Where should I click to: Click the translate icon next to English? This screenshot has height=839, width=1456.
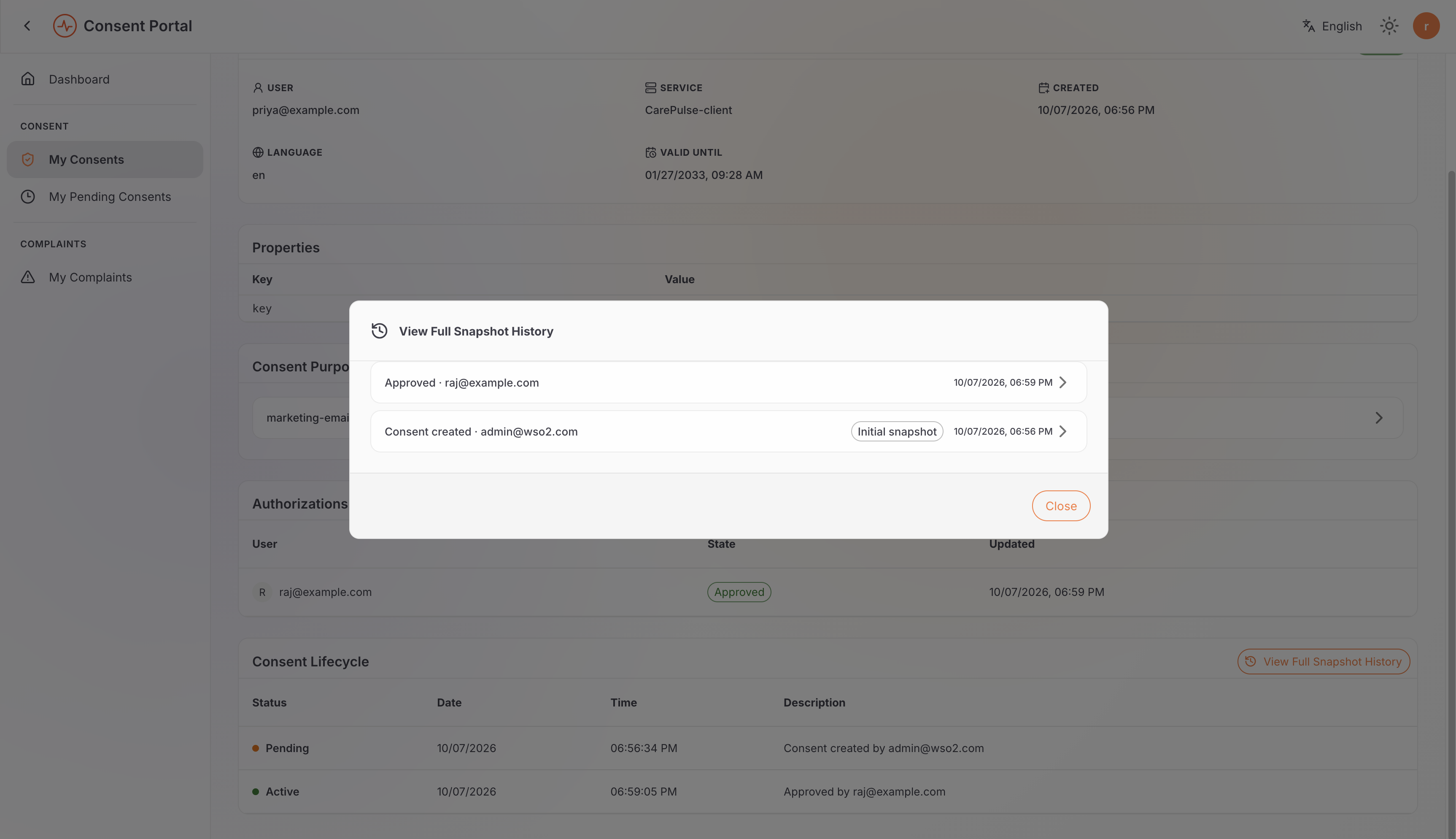[1308, 26]
